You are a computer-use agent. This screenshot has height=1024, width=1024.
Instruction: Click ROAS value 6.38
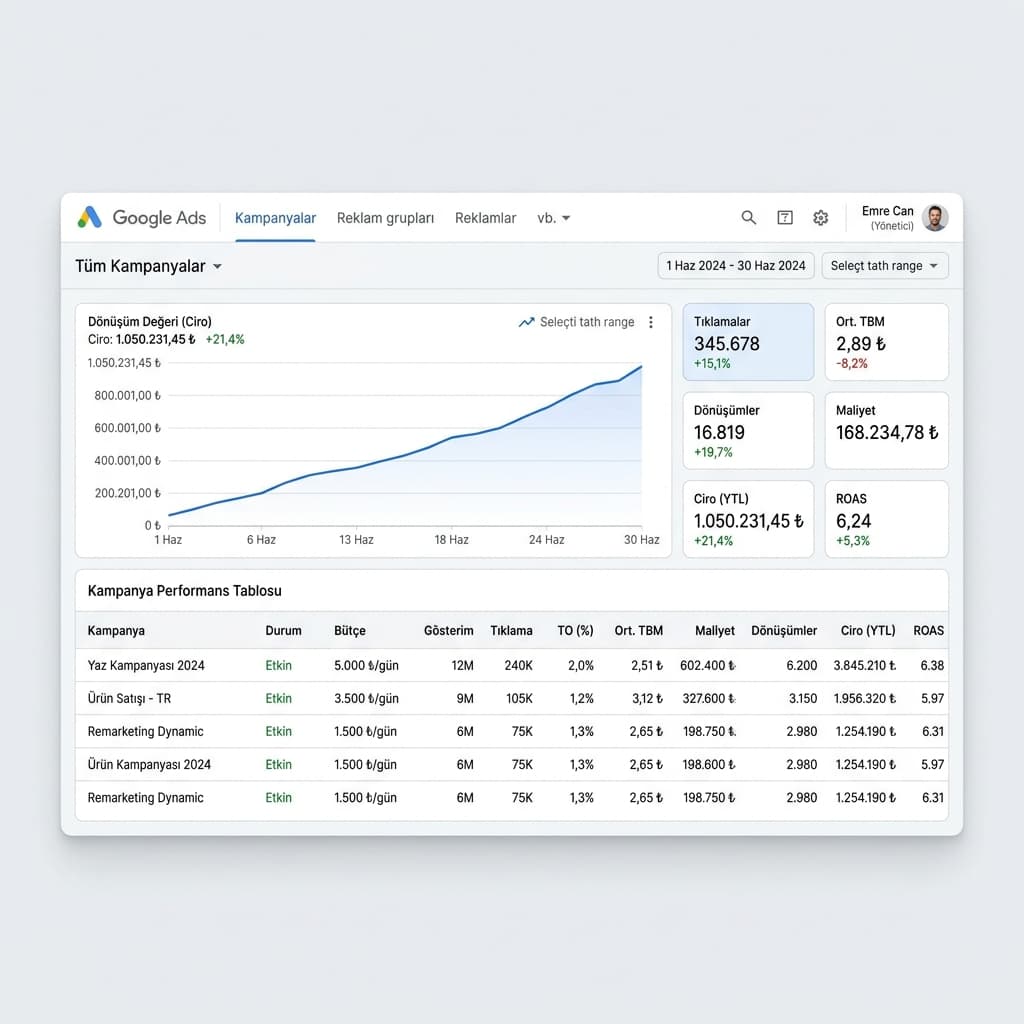tap(933, 665)
